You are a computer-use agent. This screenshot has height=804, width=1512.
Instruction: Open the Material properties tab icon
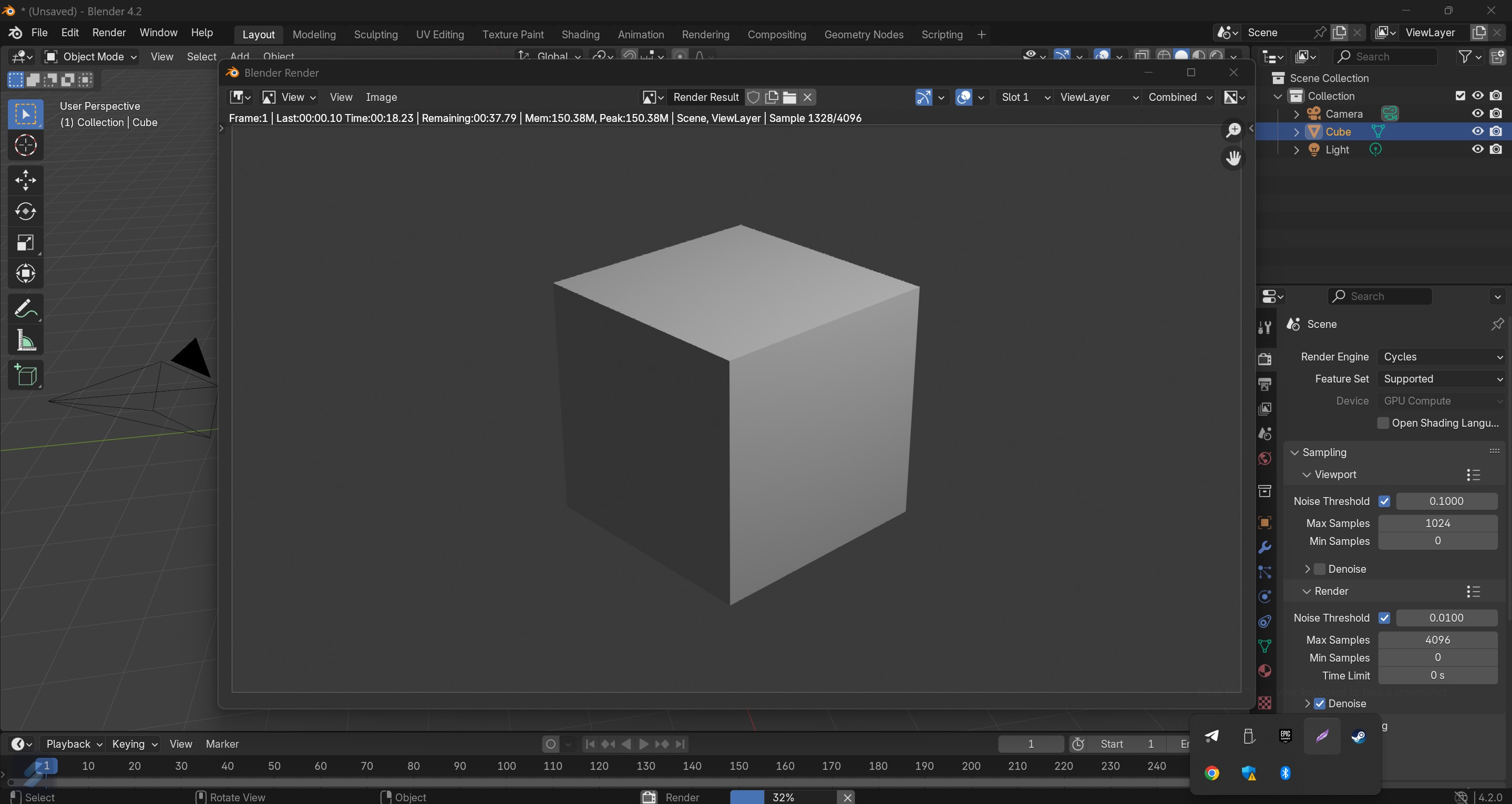1265,671
